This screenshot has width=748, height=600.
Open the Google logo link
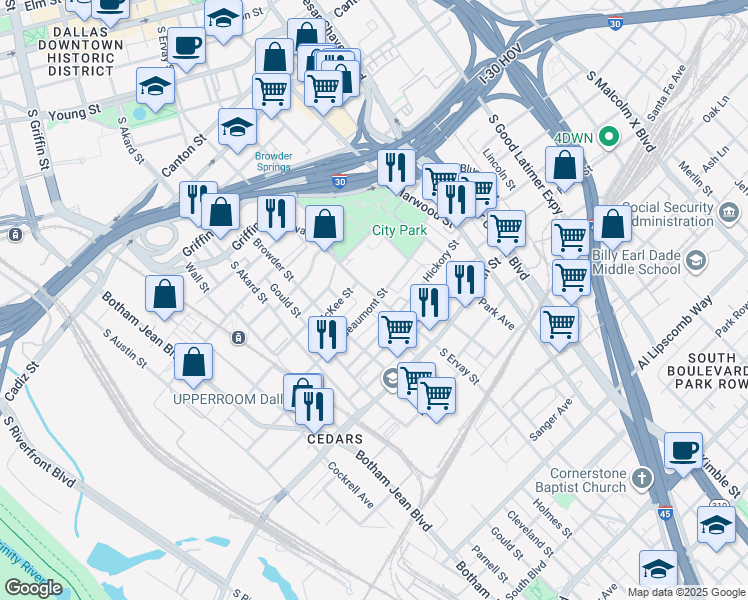(33, 589)
